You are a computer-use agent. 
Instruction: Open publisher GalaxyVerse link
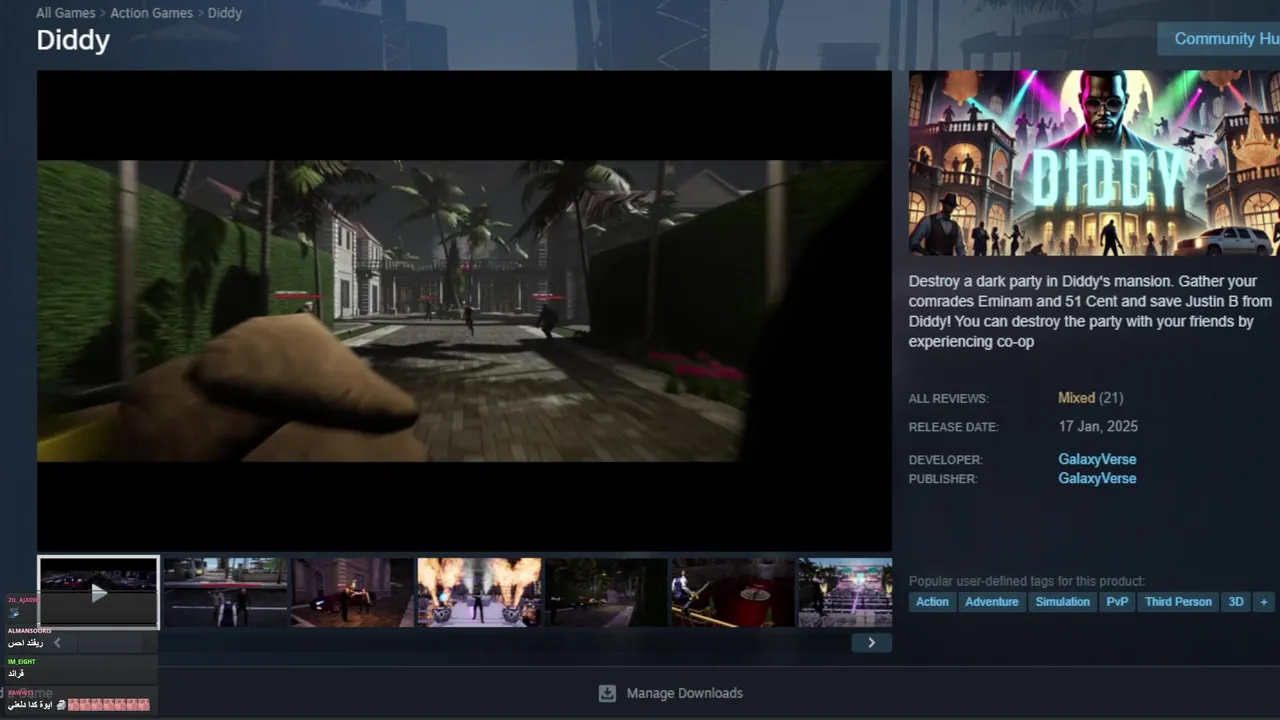tap(1097, 479)
